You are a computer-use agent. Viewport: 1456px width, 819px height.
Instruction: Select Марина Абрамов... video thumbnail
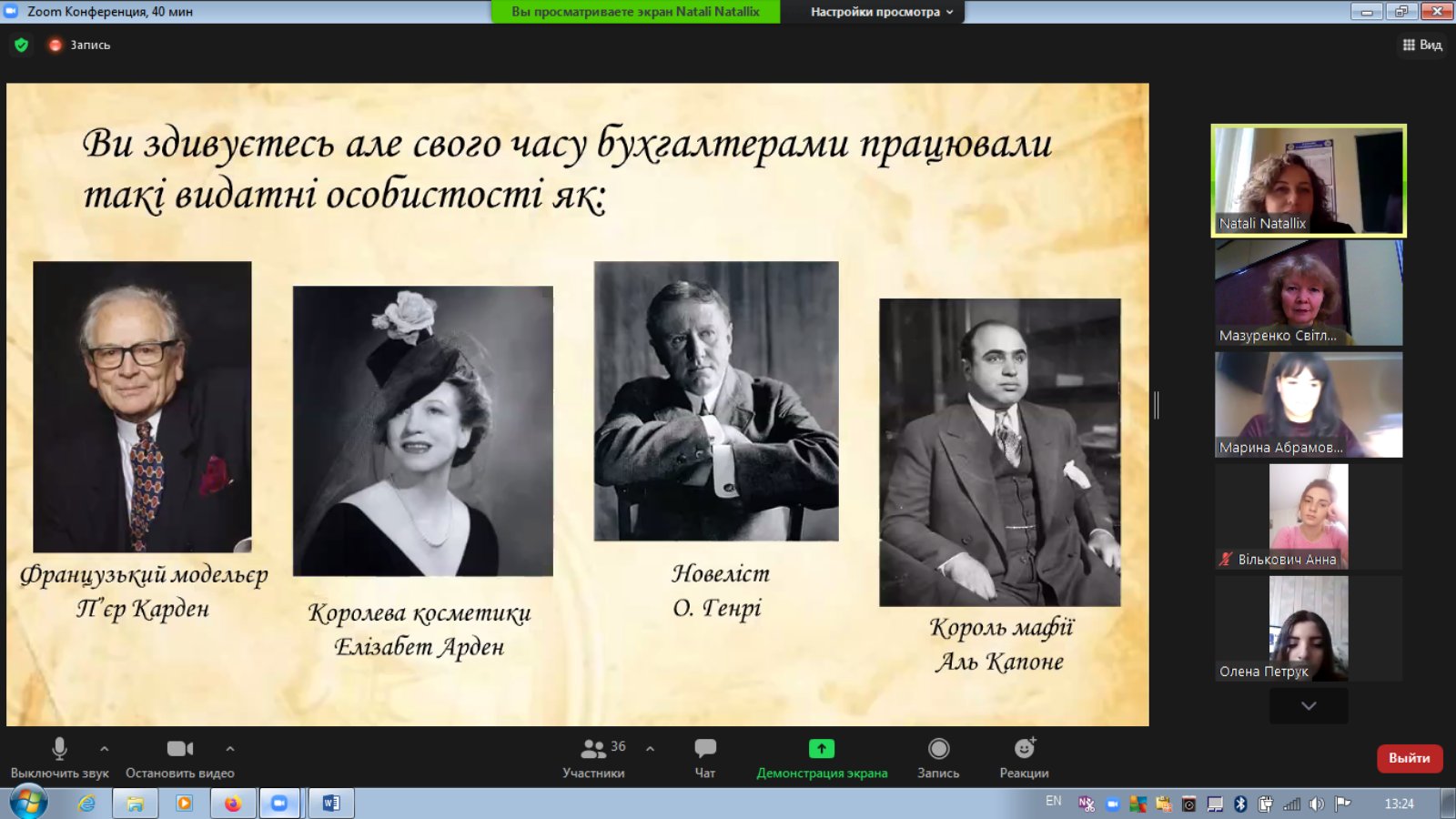pos(1309,405)
